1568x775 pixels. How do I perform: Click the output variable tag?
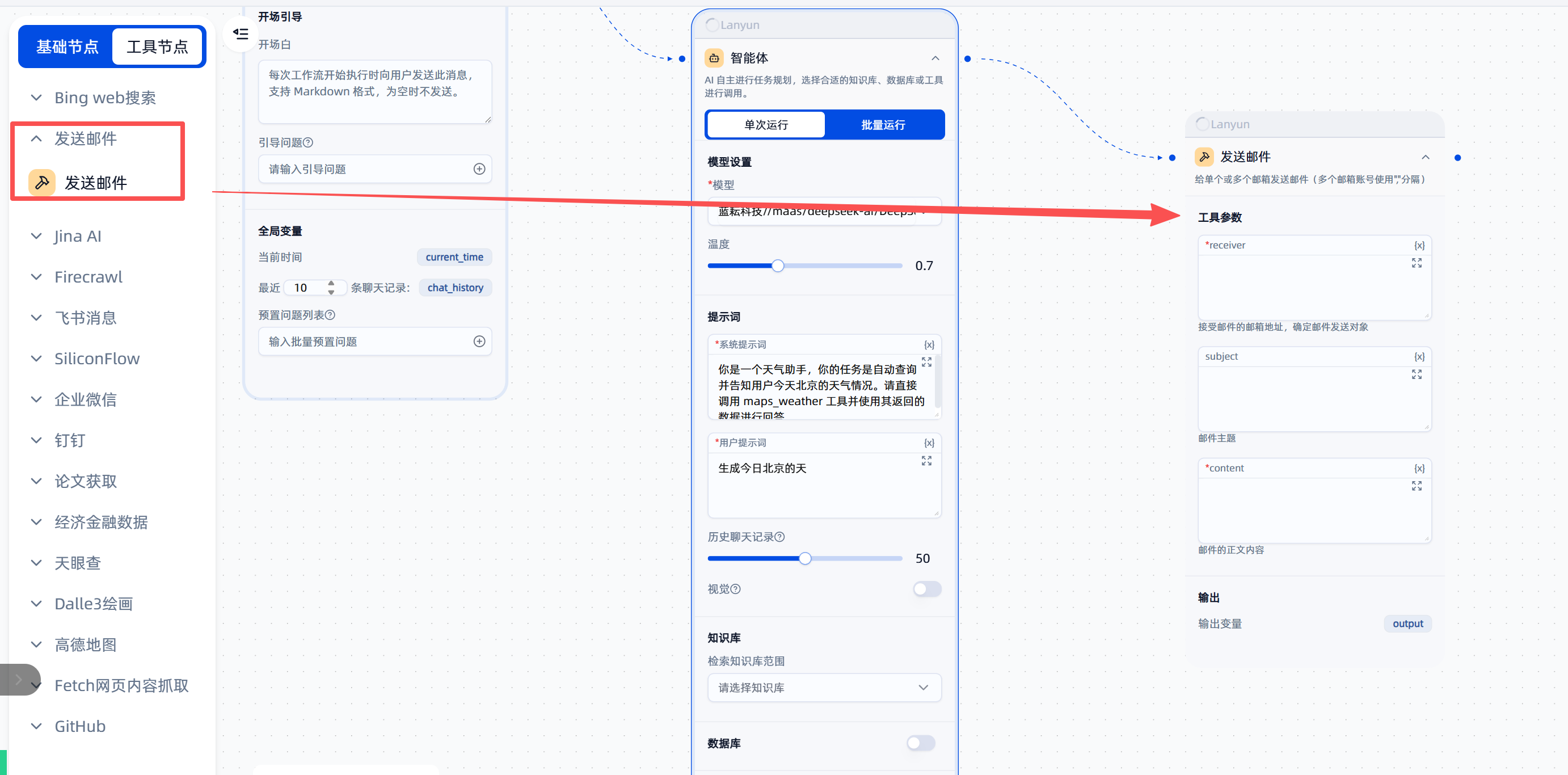tap(1407, 624)
